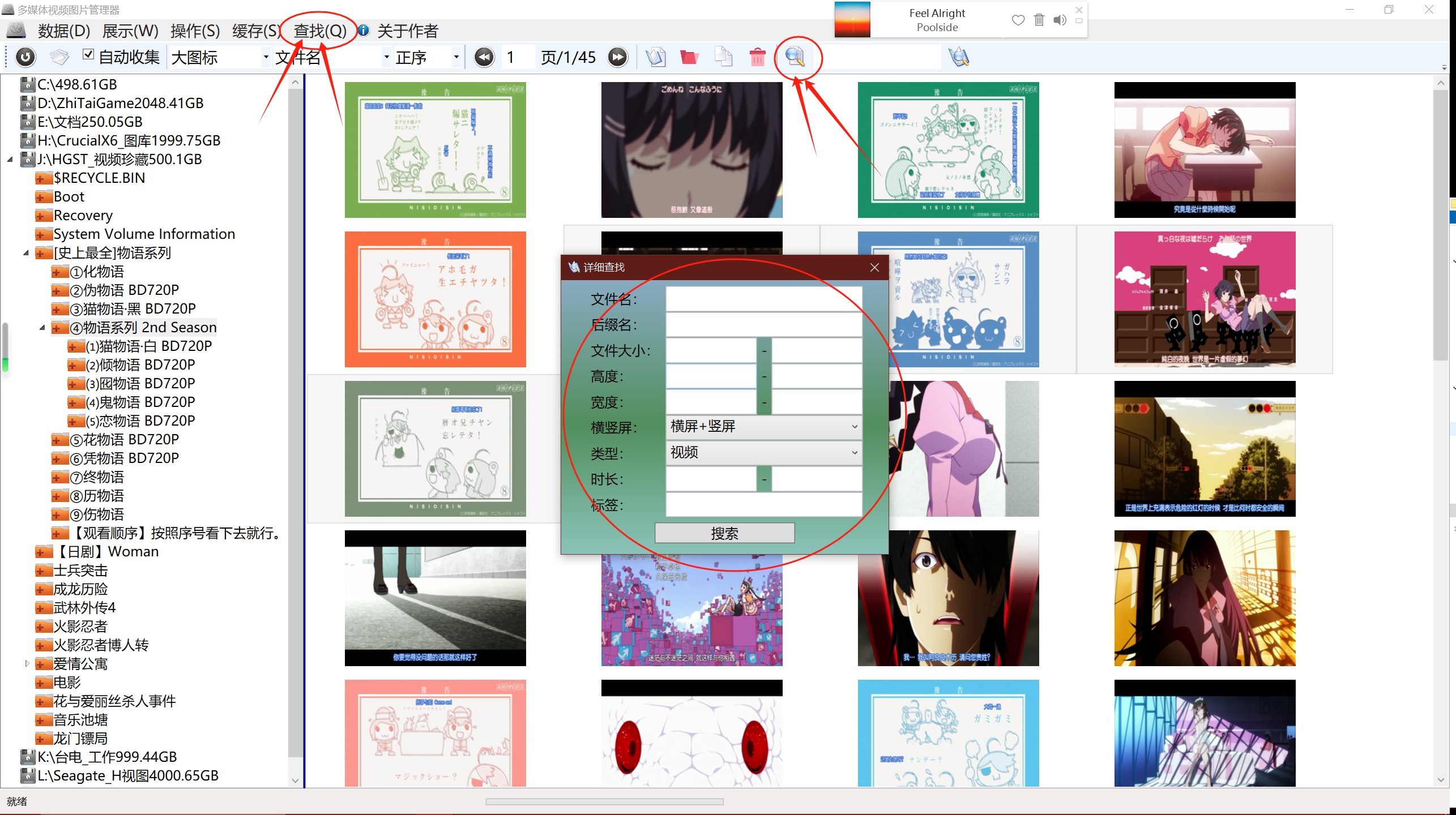Image resolution: width=1456 pixels, height=815 pixels.
Task: Click the heart favorite icon in music popup
Action: (x=1018, y=20)
